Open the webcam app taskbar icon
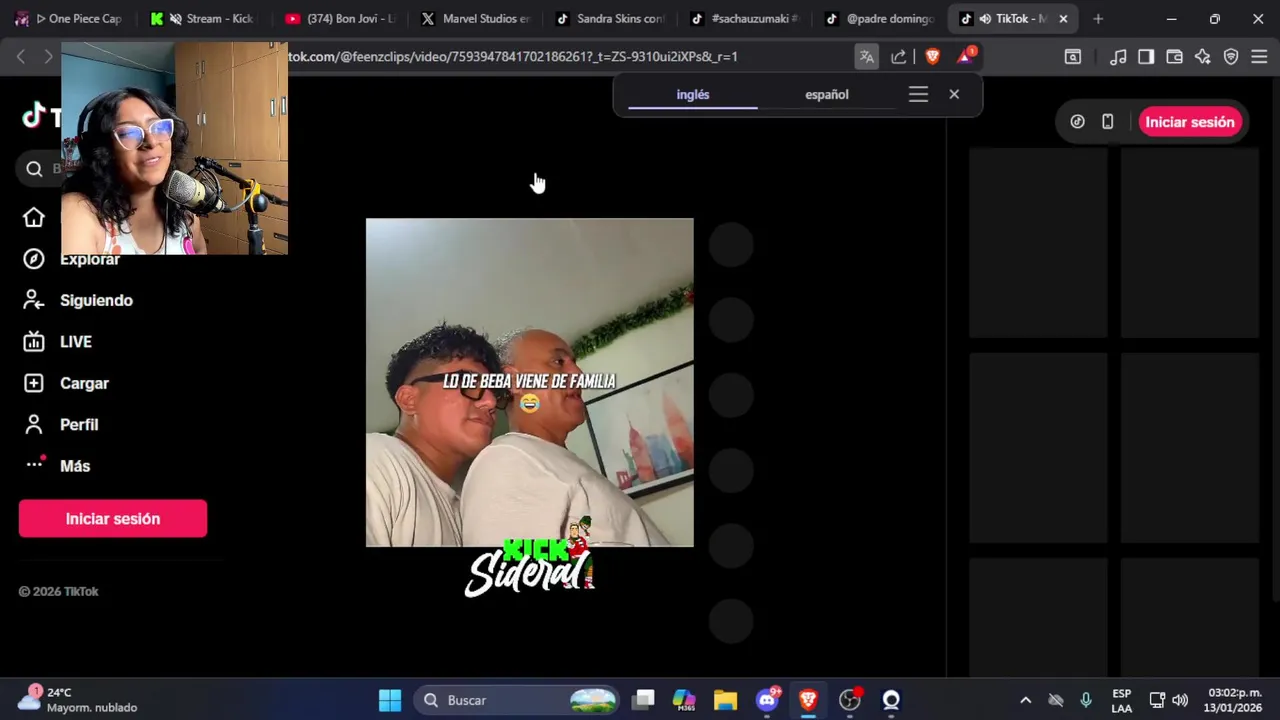 [891, 700]
